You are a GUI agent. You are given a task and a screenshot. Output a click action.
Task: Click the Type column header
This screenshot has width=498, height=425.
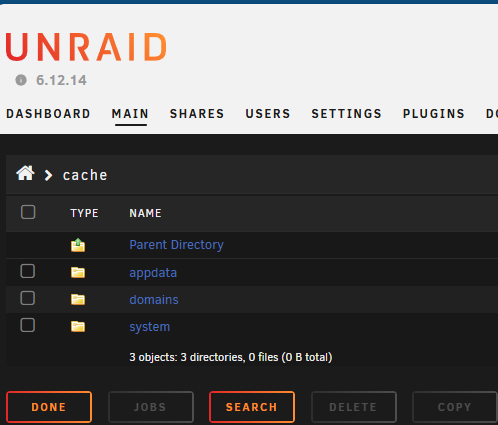[x=84, y=213]
